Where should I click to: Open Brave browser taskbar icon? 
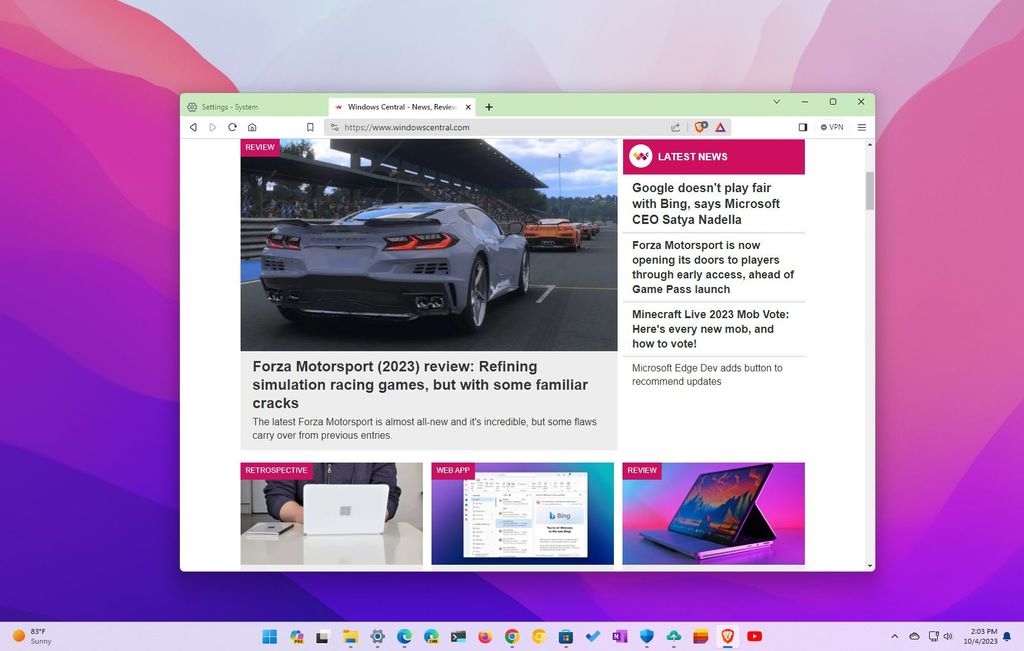728,637
